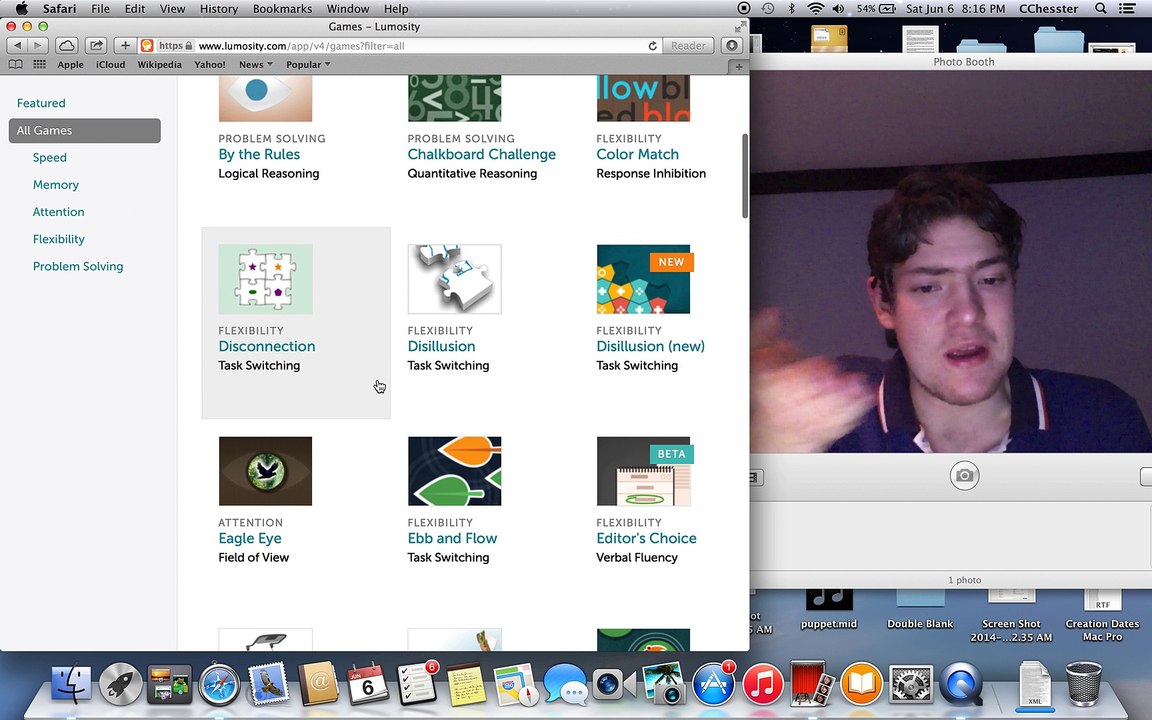
Task: Show Top Sites grid icon
Action: 40,65
